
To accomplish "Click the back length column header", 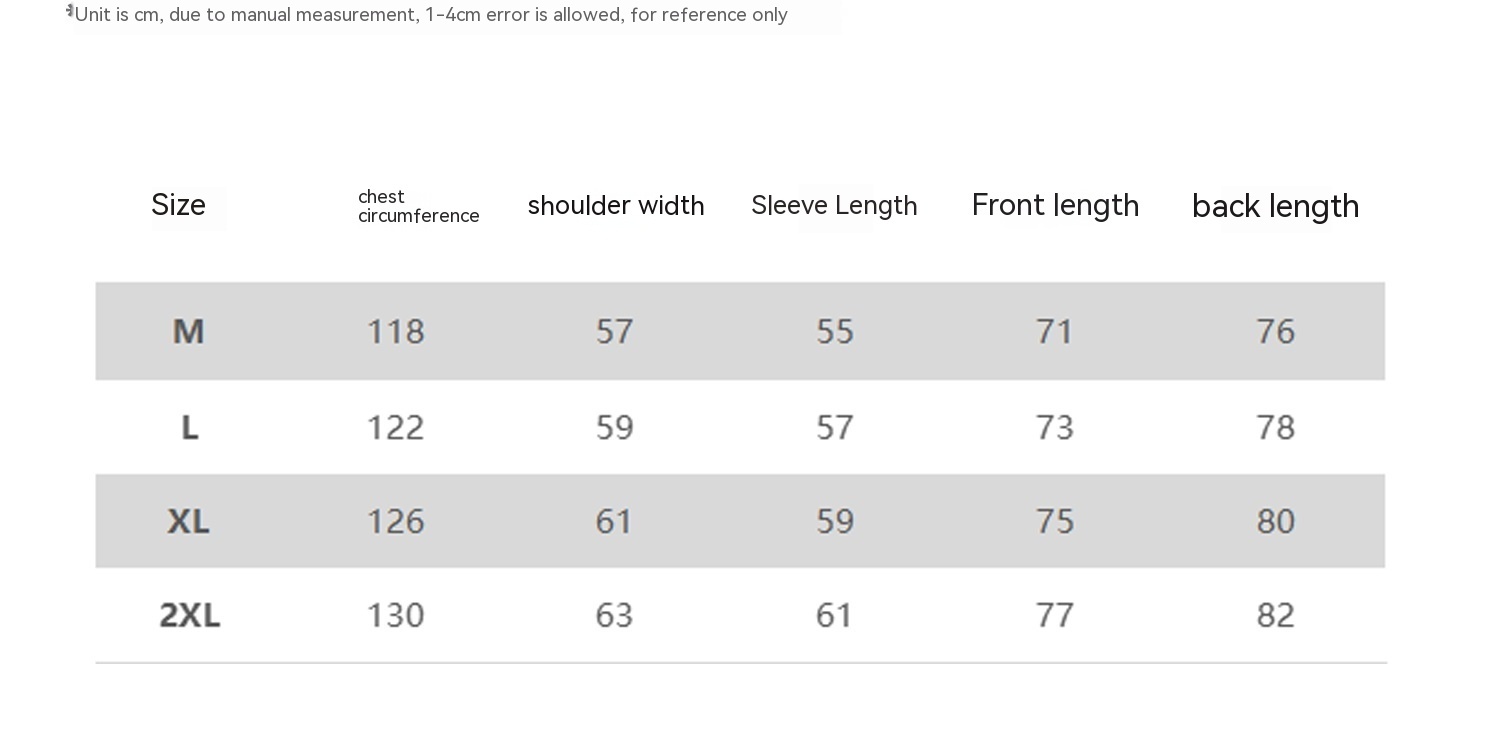I will (1275, 207).
